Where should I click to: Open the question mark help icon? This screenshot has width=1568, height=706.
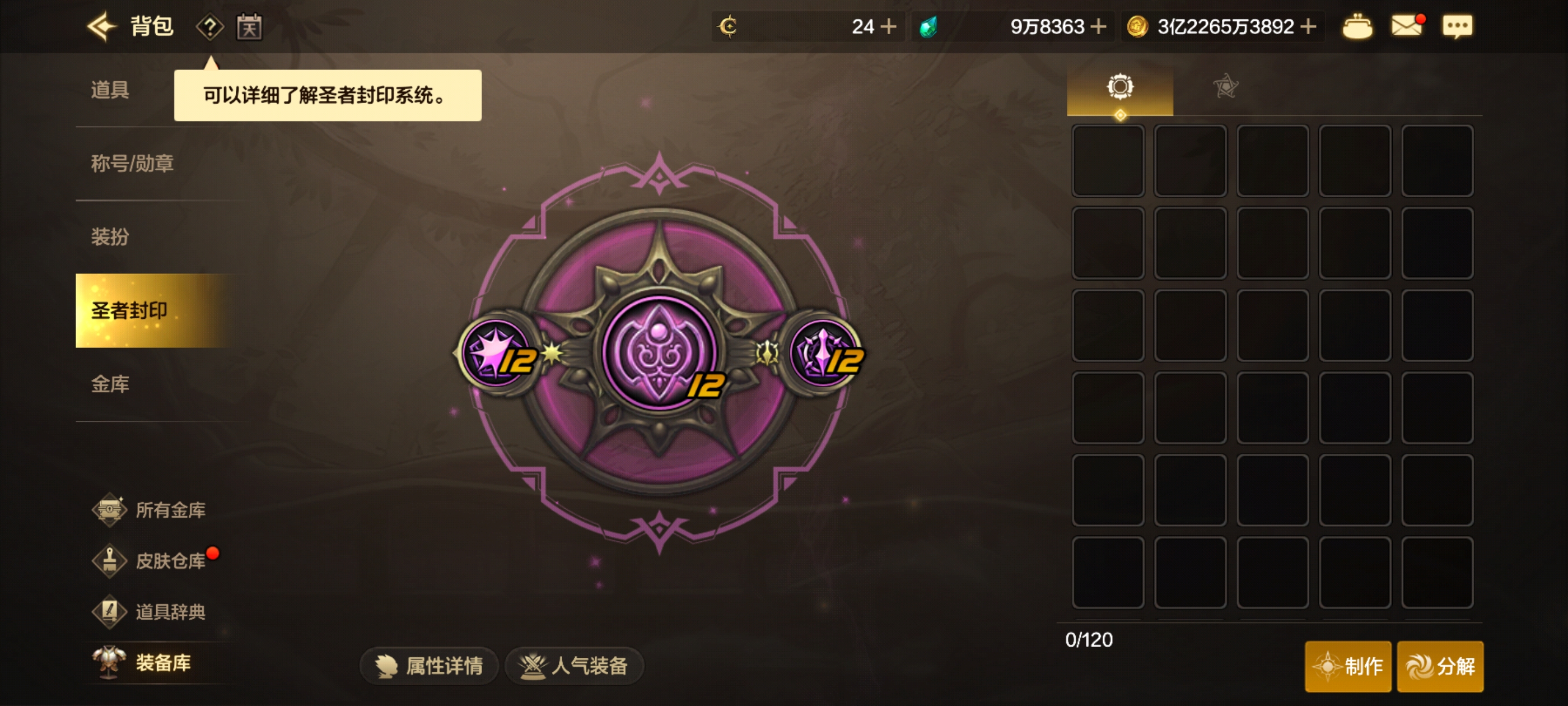click(209, 27)
